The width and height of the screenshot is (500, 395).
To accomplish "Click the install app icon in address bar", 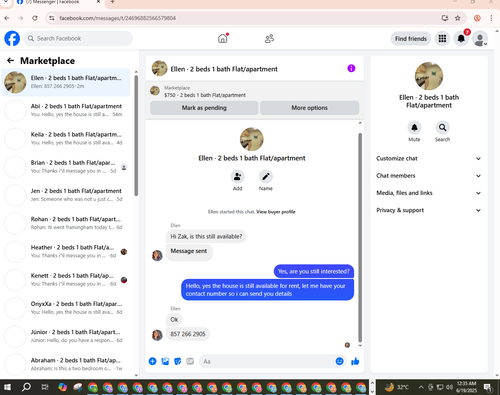I will tap(445, 18).
